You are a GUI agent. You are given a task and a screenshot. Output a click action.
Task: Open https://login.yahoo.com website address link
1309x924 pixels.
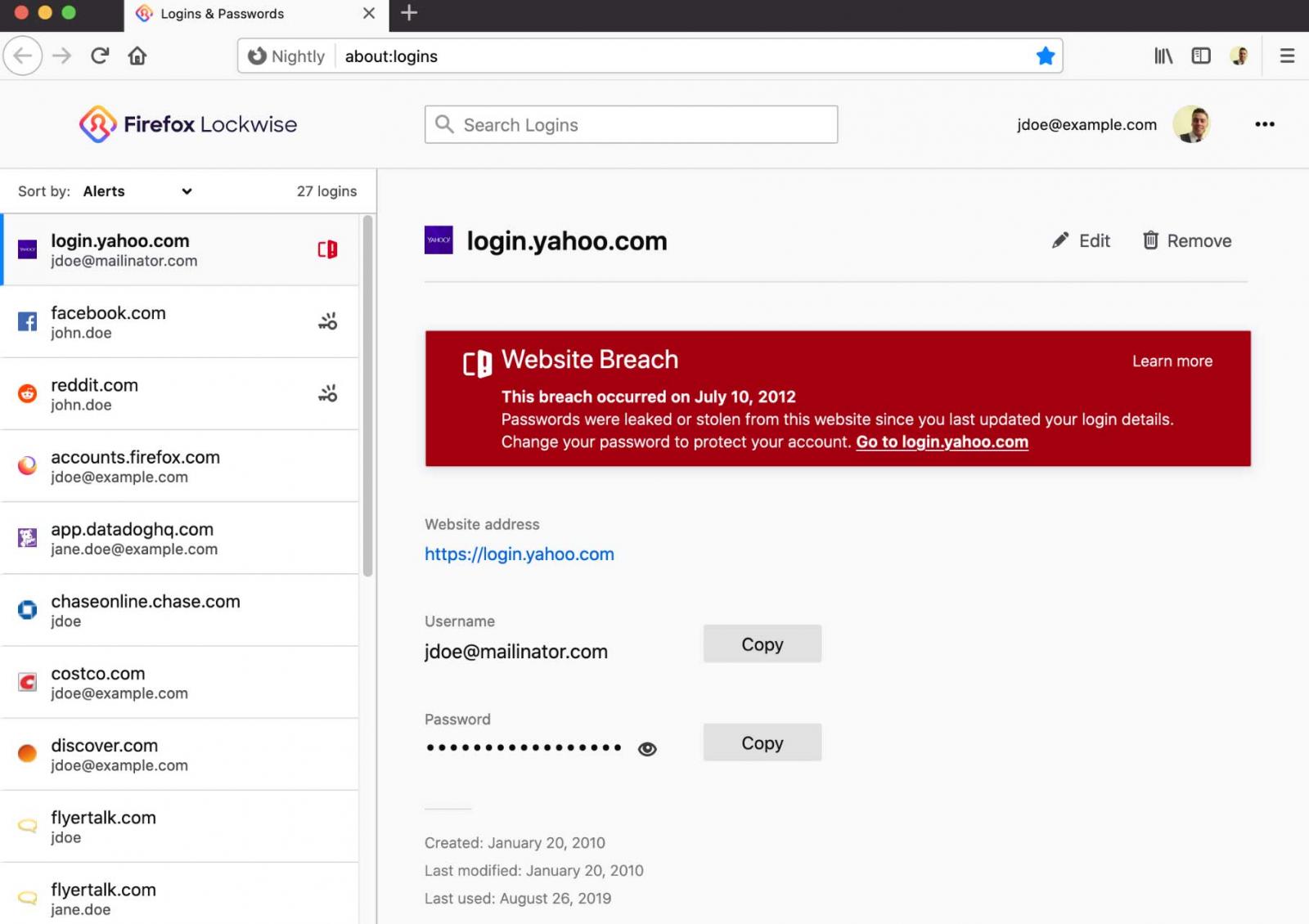tap(519, 554)
